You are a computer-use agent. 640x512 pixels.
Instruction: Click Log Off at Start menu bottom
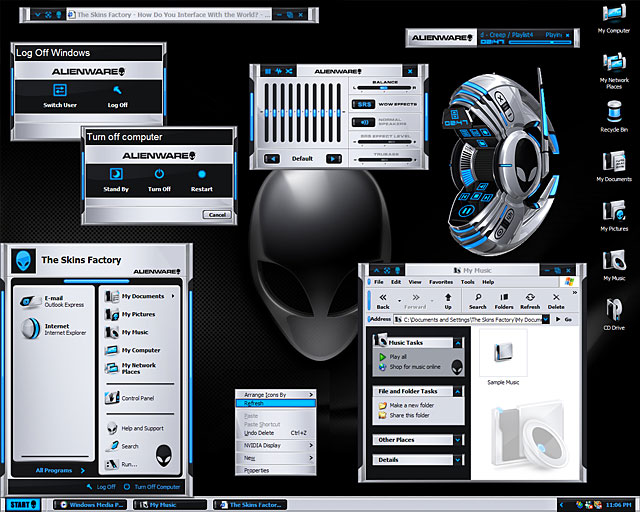click(101, 487)
